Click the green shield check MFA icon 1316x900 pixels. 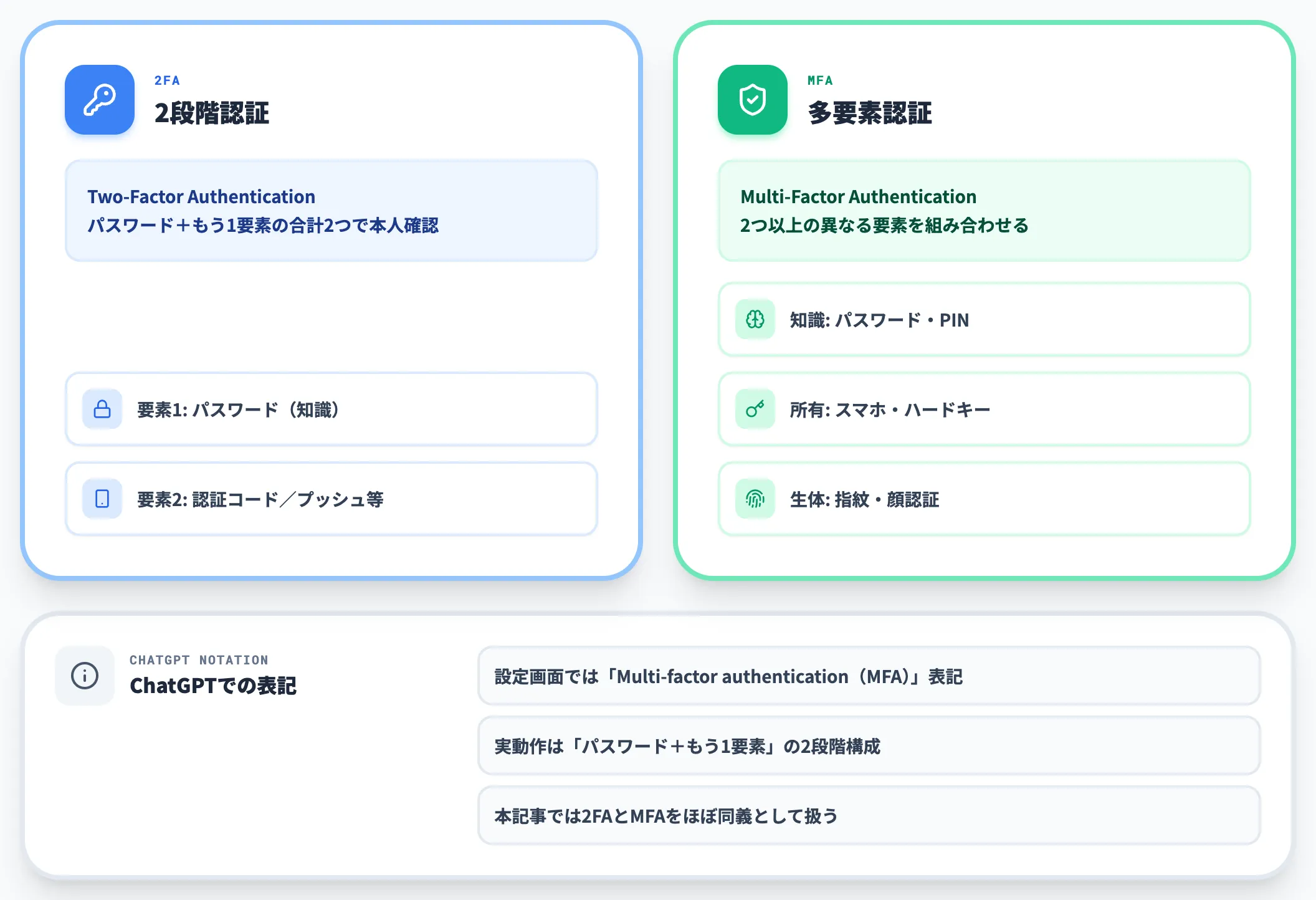pos(753,100)
